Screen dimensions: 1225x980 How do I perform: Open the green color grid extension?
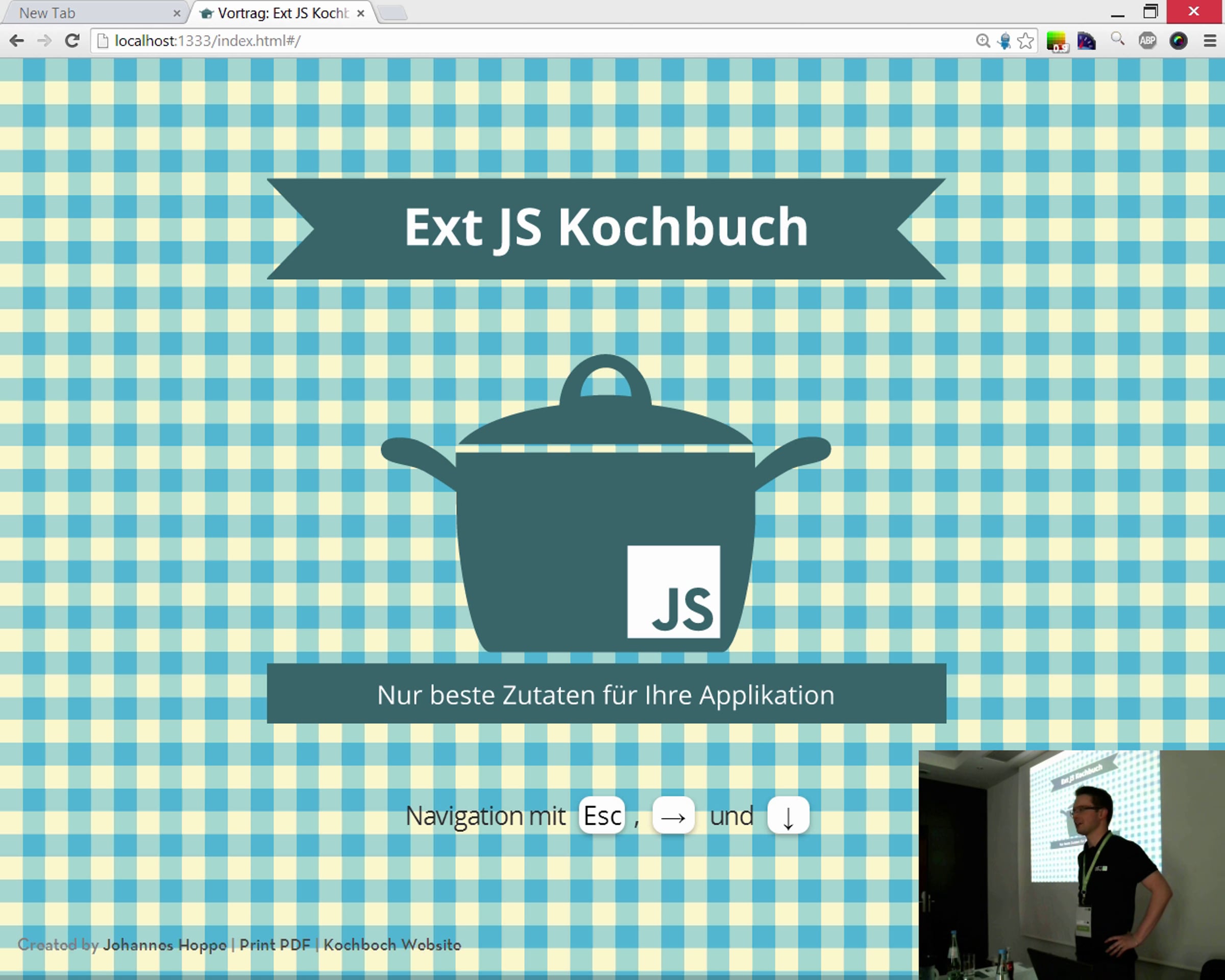pyautogui.click(x=1057, y=41)
